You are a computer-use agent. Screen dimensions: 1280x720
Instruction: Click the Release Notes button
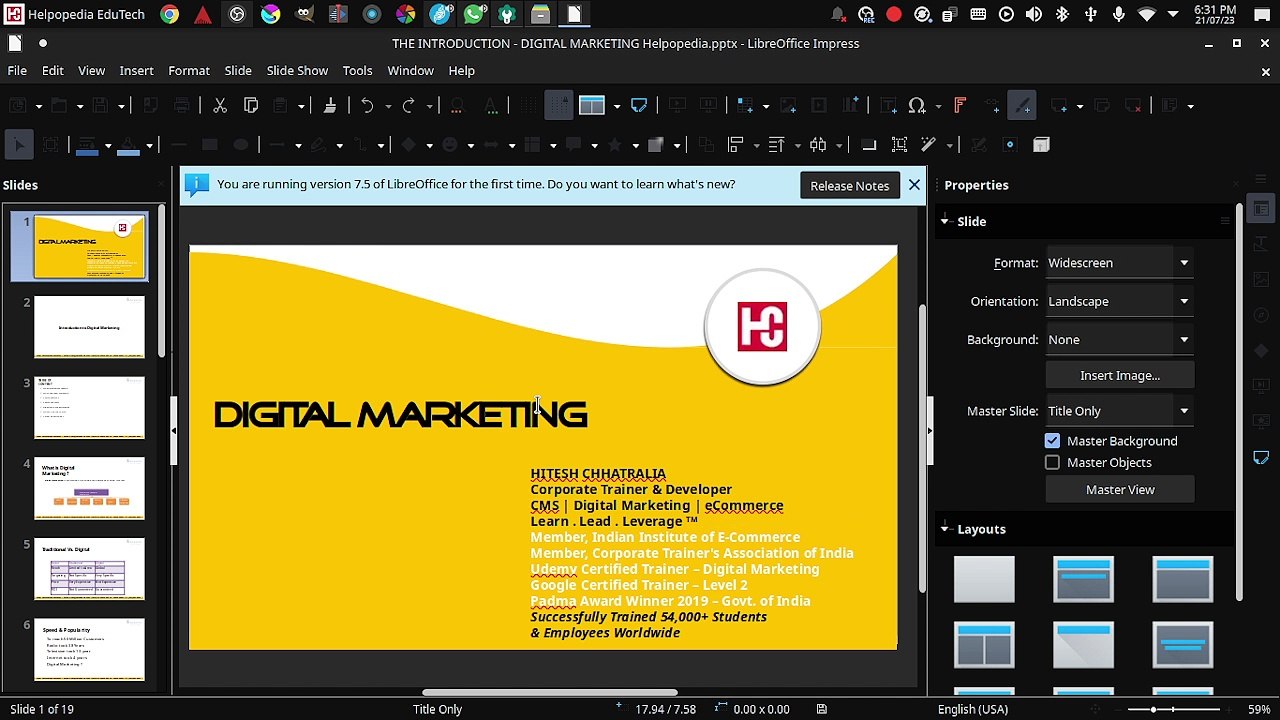(849, 185)
